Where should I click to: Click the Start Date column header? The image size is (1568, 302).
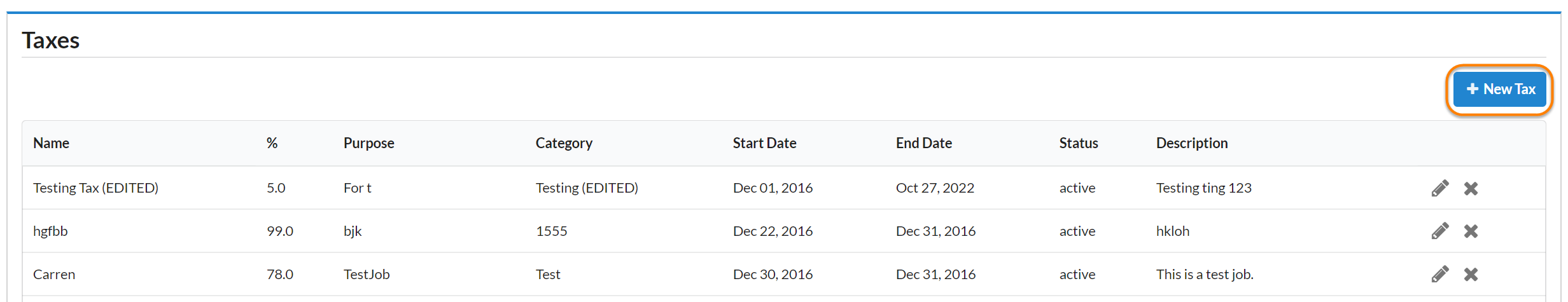click(x=764, y=143)
